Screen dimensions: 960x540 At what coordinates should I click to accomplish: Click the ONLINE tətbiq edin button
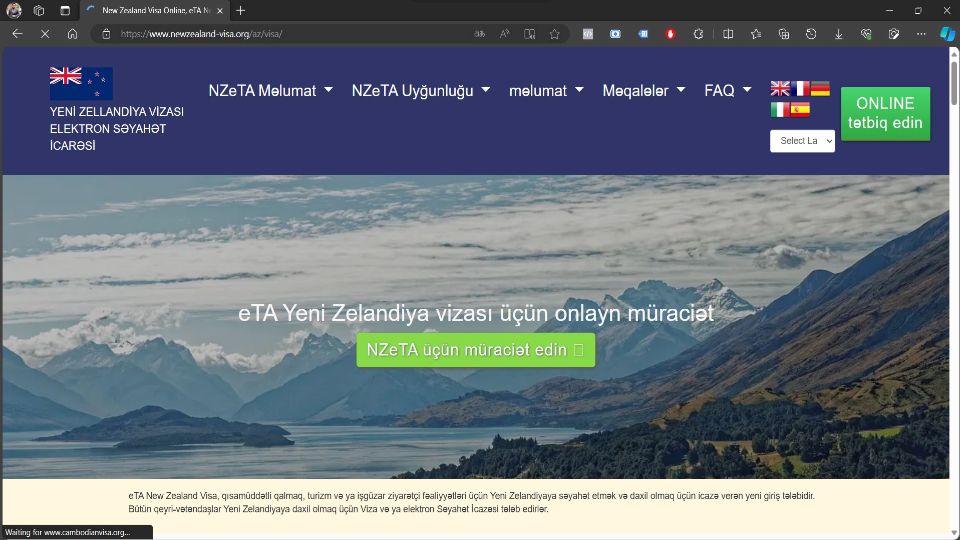coord(885,113)
